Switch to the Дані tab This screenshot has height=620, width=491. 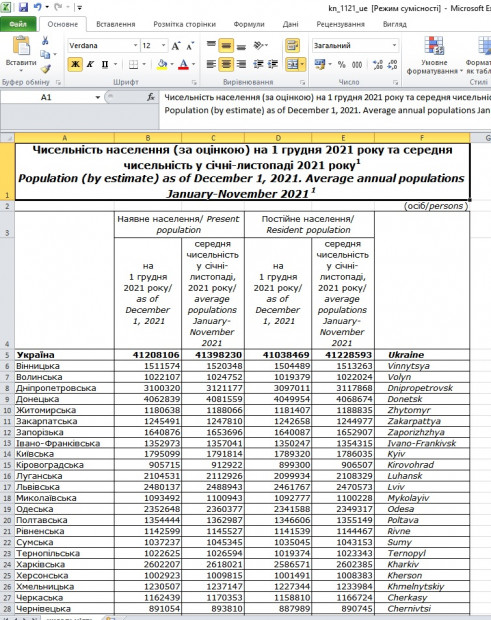291,24
